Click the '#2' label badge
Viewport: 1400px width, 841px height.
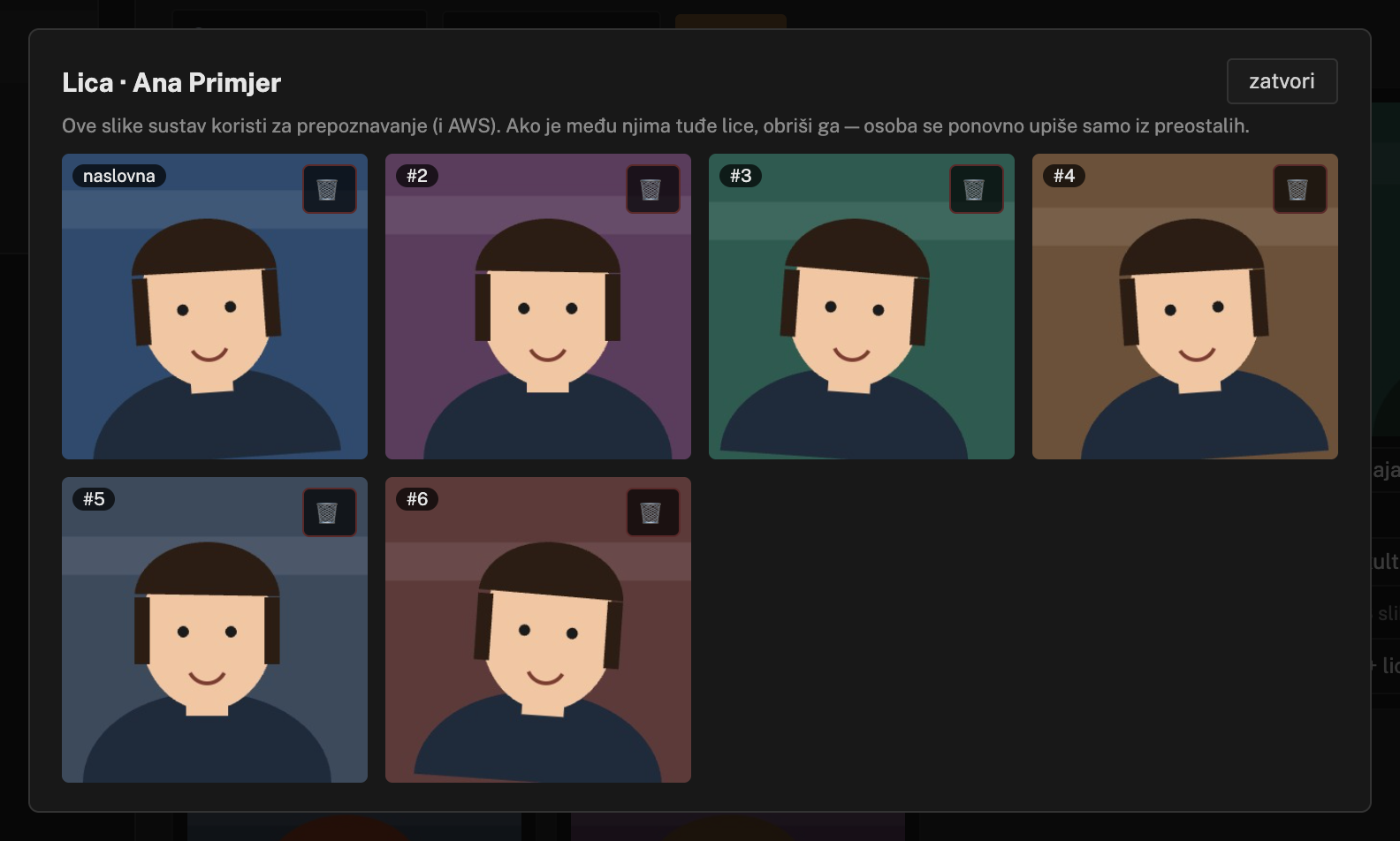click(417, 176)
